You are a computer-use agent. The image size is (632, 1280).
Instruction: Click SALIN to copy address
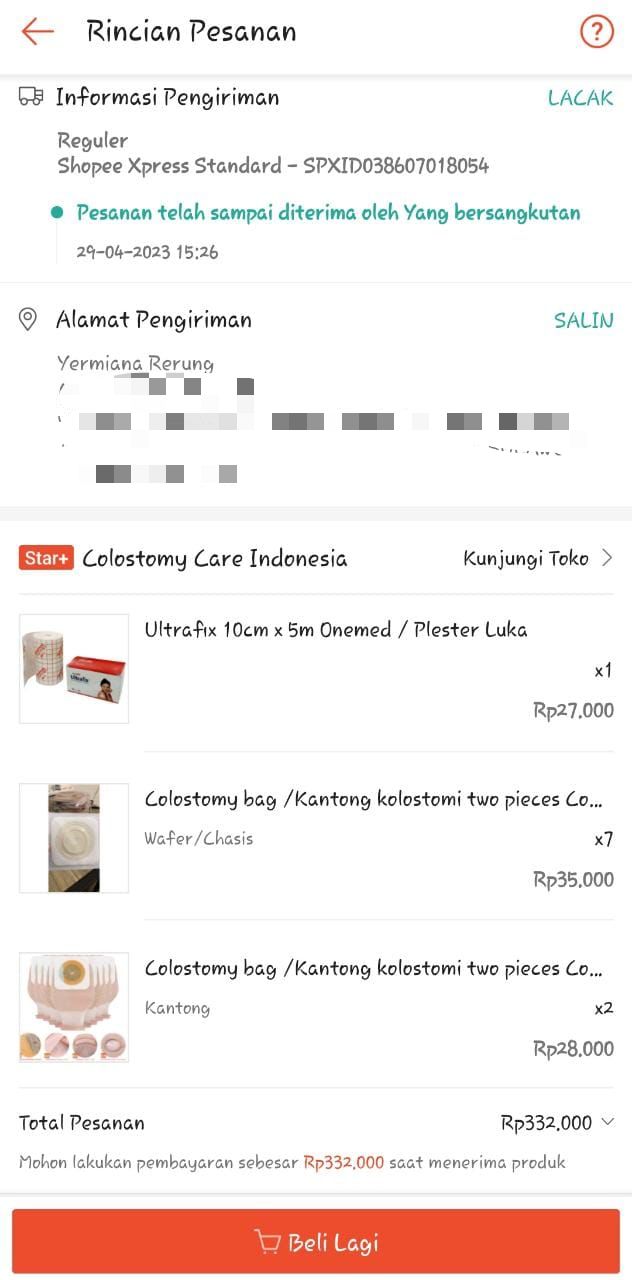tap(583, 320)
